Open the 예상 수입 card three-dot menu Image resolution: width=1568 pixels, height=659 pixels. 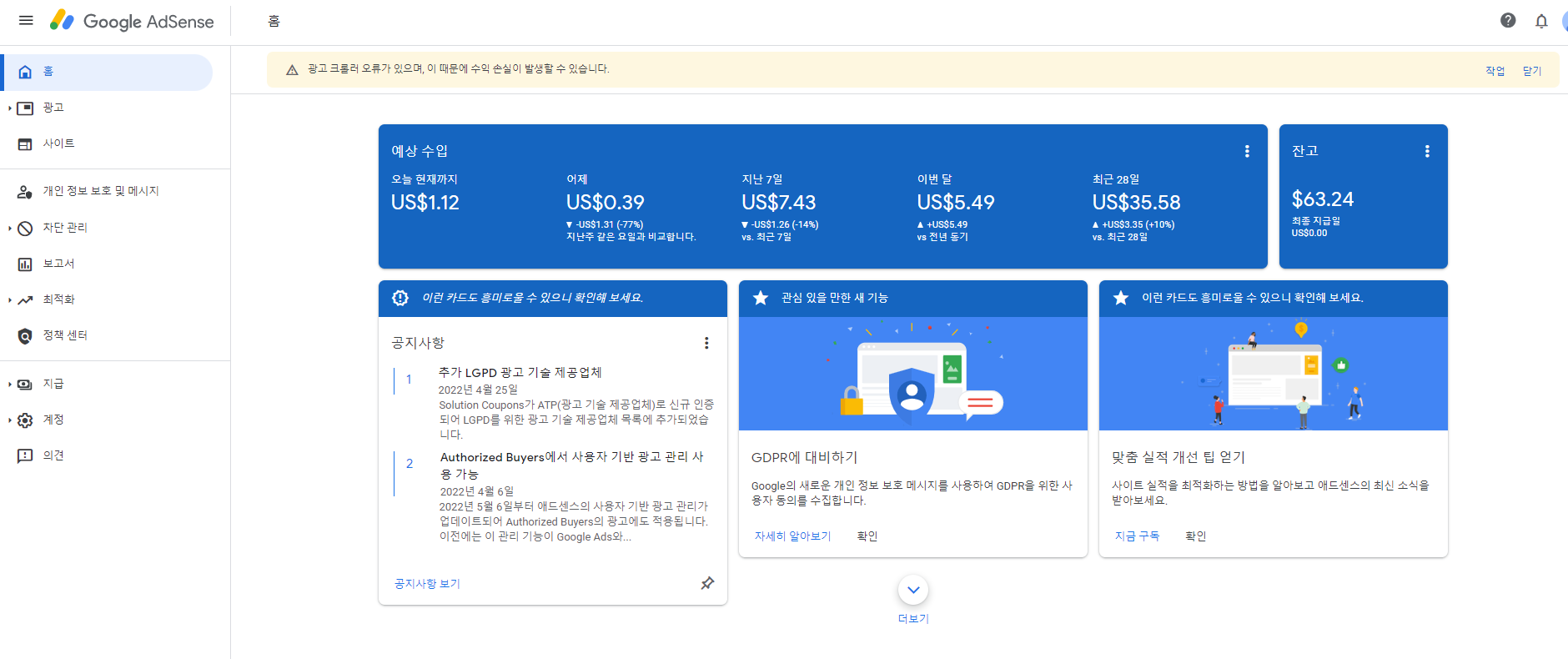coord(1247,151)
